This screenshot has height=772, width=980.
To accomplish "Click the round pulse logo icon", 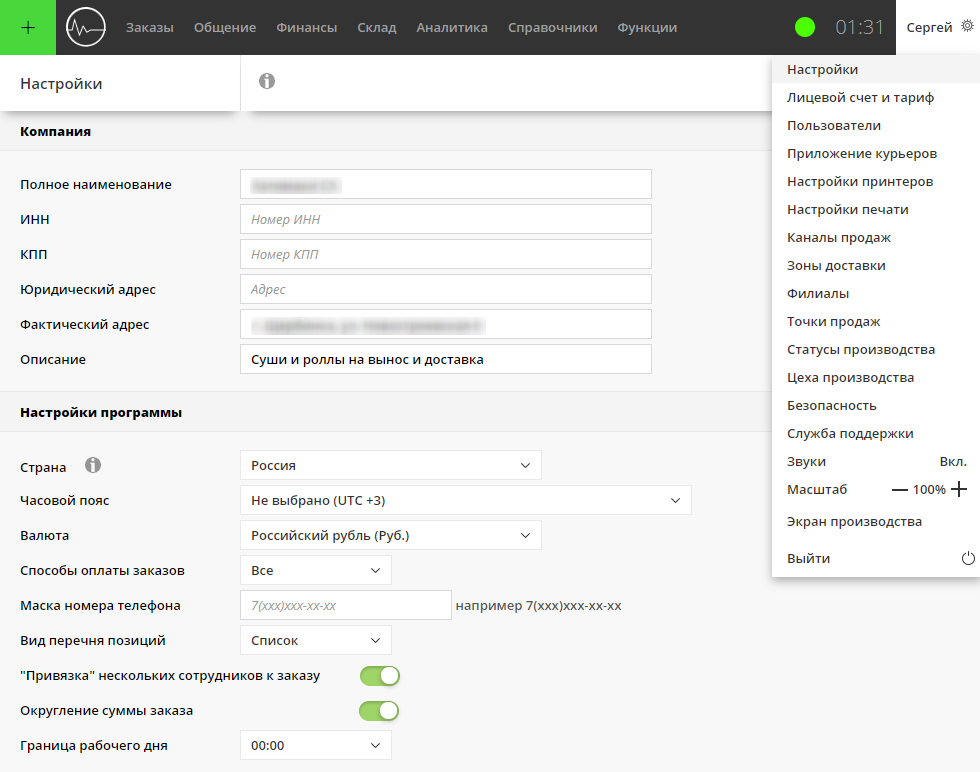I will [85, 28].
